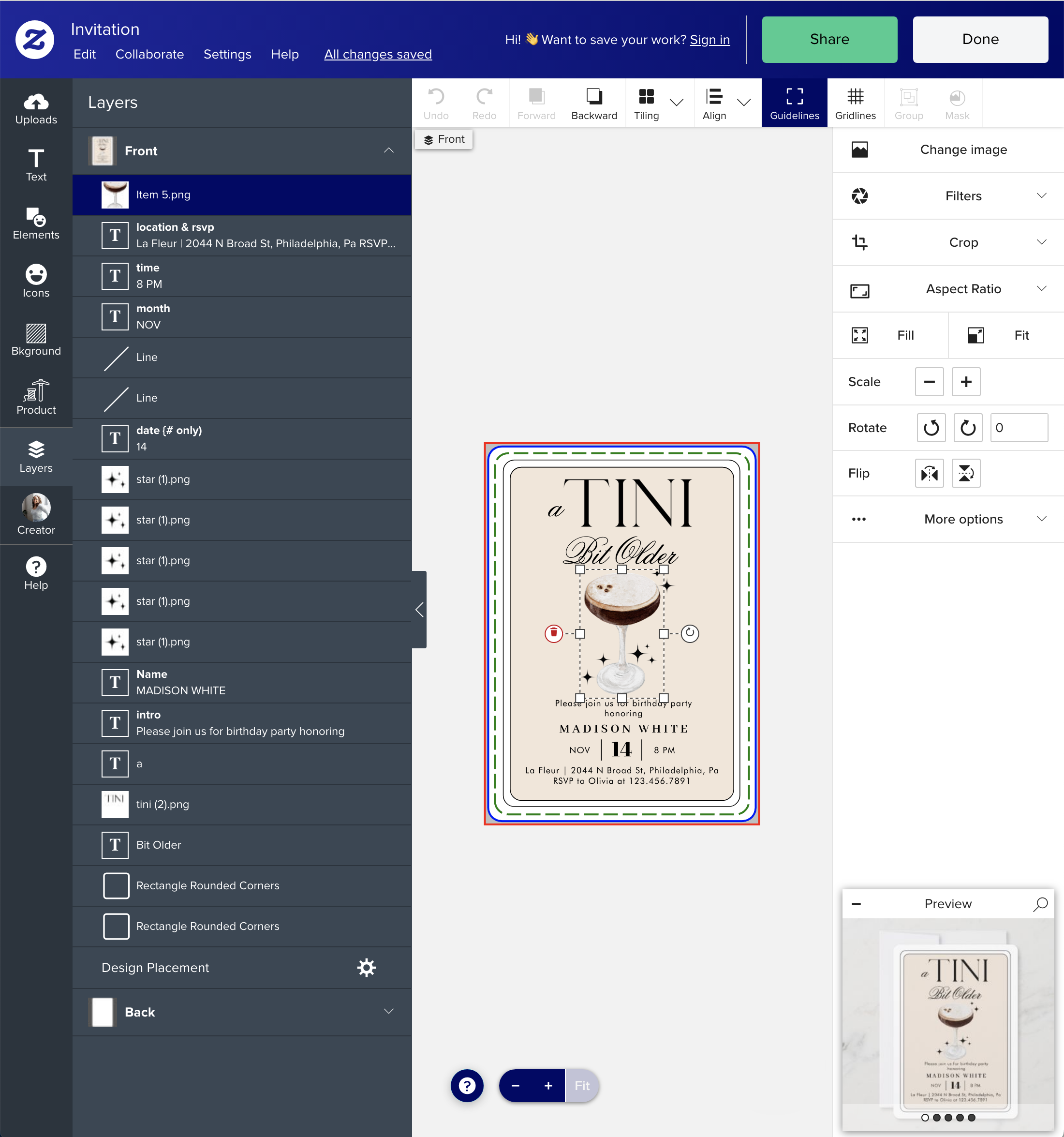Open the Change image option
Viewport: 1064px width, 1137px height.
[963, 150]
